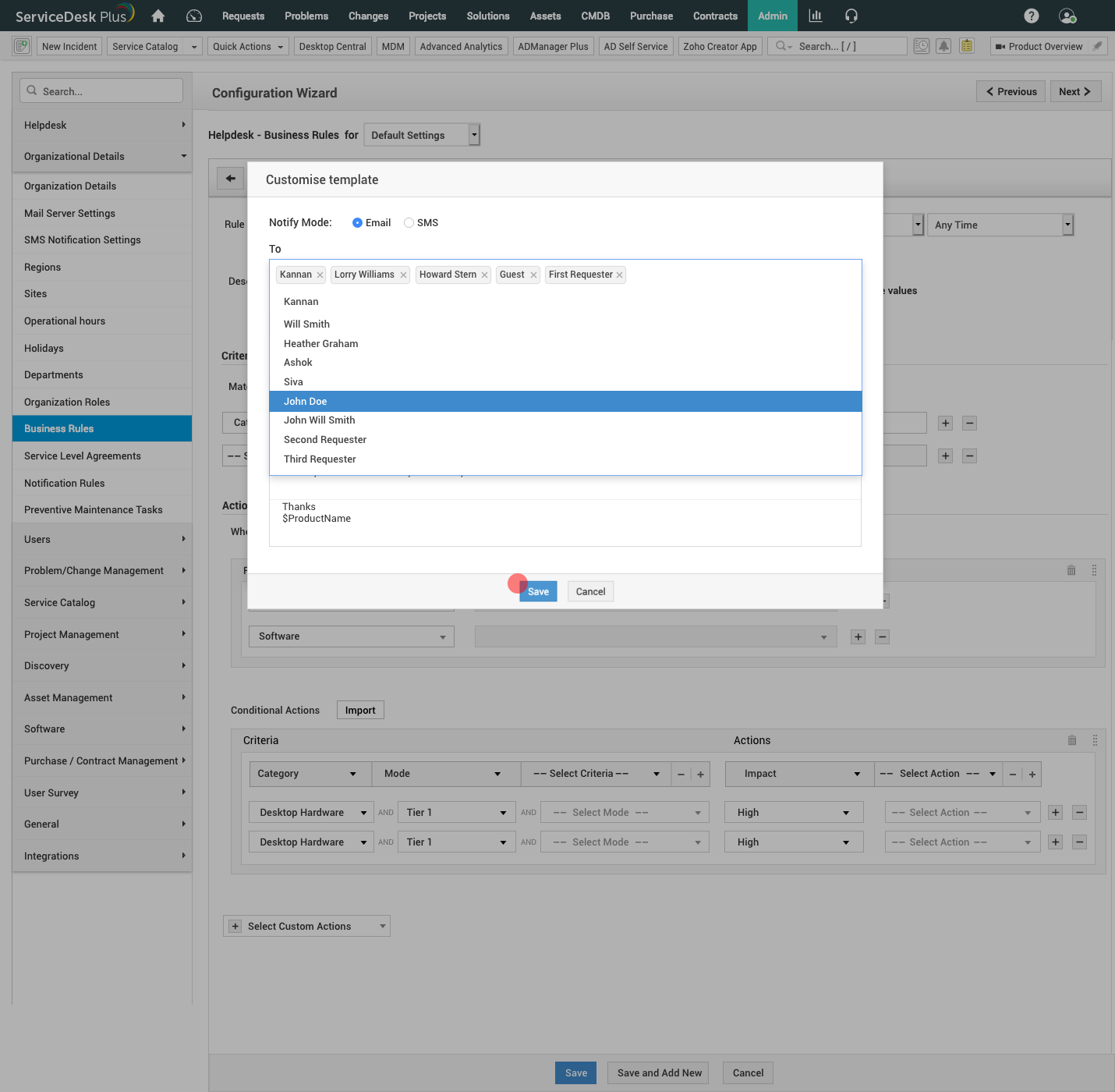Select the SMS notify mode

pyautogui.click(x=409, y=223)
